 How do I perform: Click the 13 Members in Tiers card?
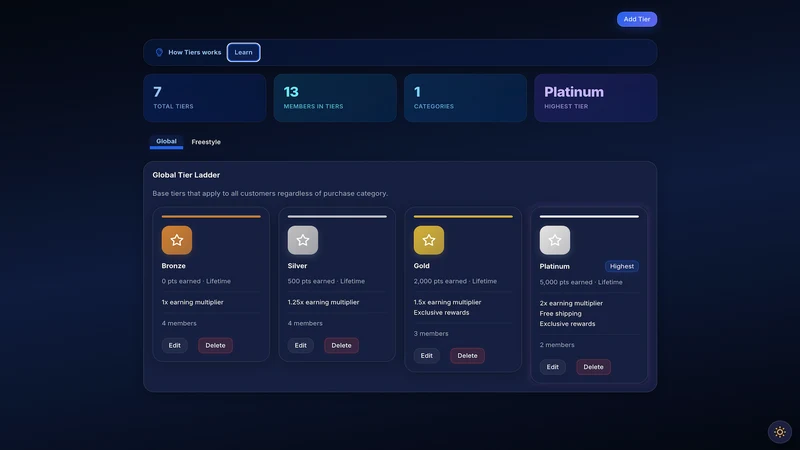335,98
